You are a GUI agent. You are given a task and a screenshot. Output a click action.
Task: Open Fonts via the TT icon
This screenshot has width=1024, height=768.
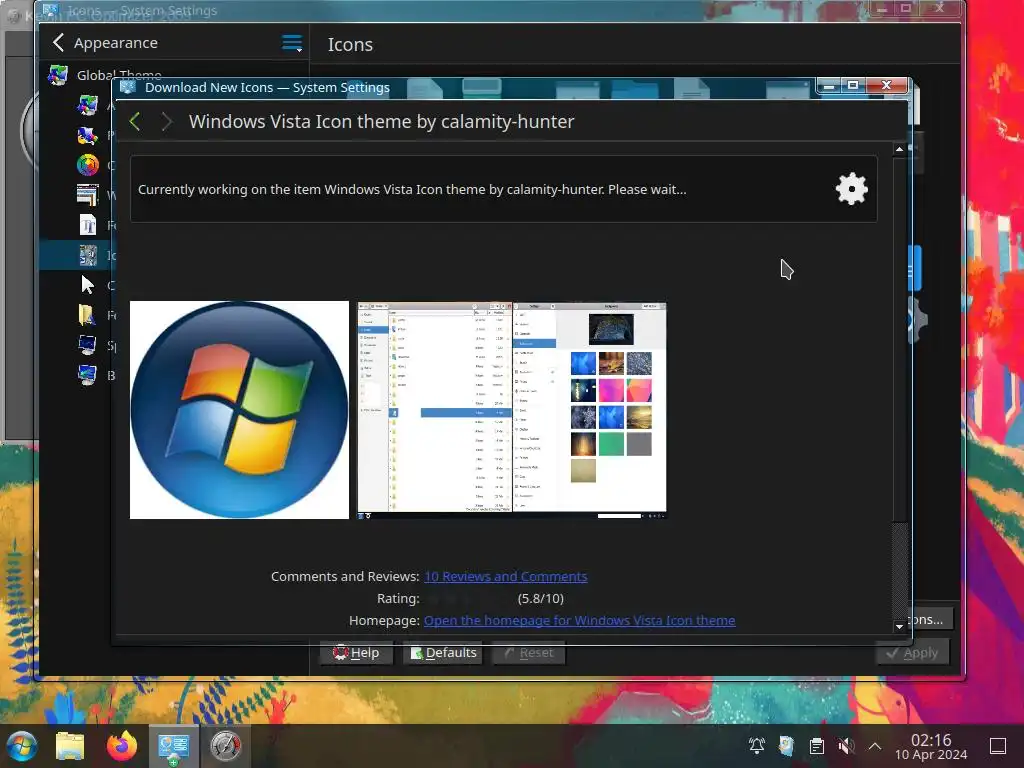pyautogui.click(x=88, y=225)
